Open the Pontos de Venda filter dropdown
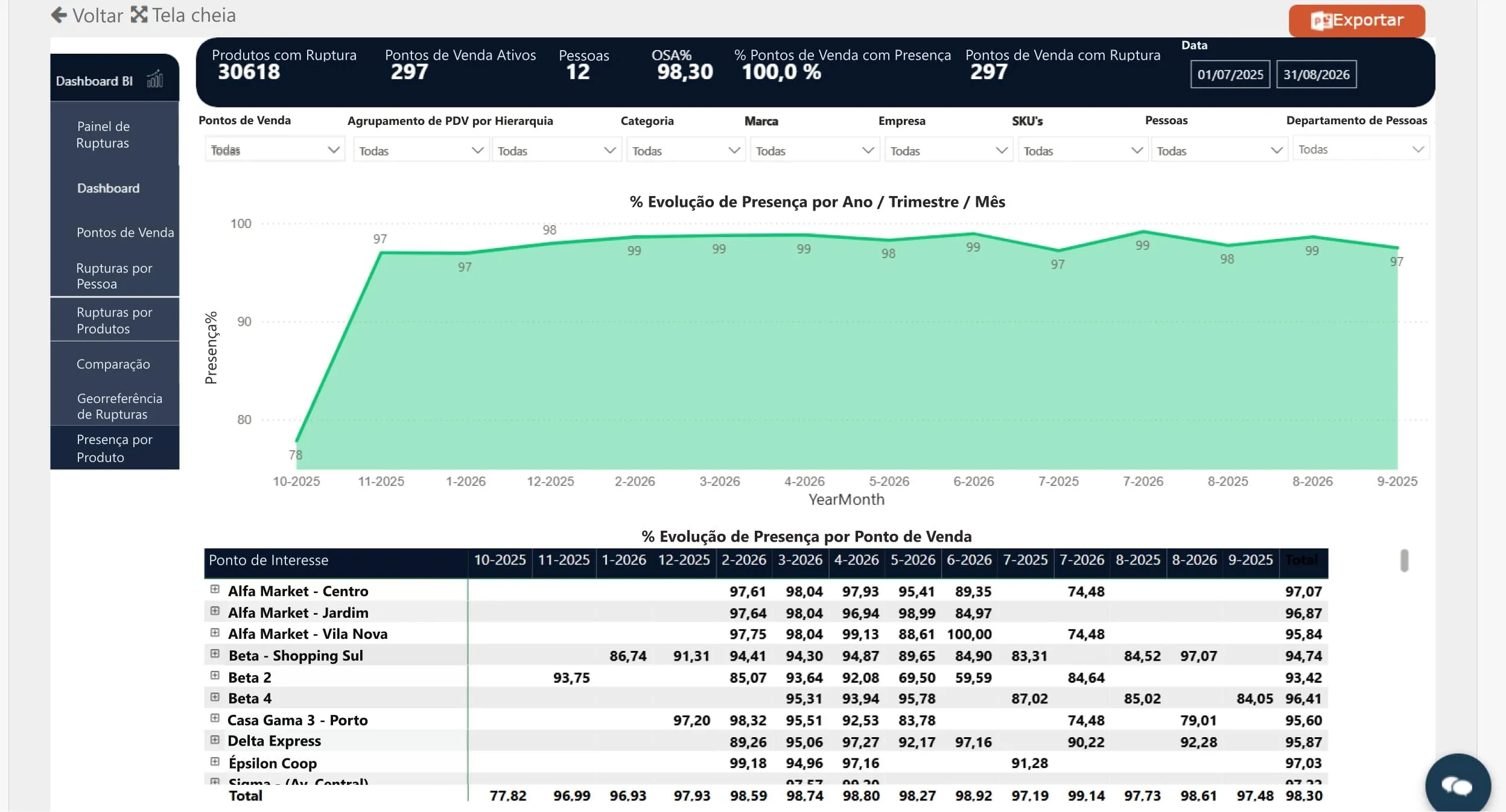 tap(275, 150)
